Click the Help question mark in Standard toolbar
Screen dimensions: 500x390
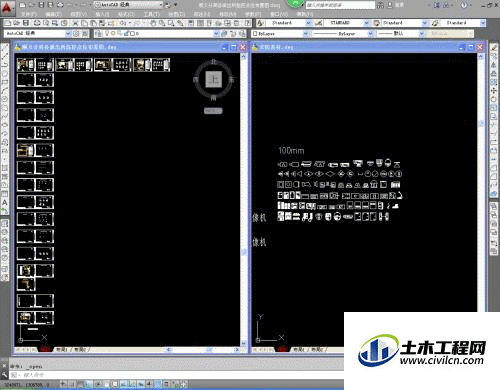248,23
